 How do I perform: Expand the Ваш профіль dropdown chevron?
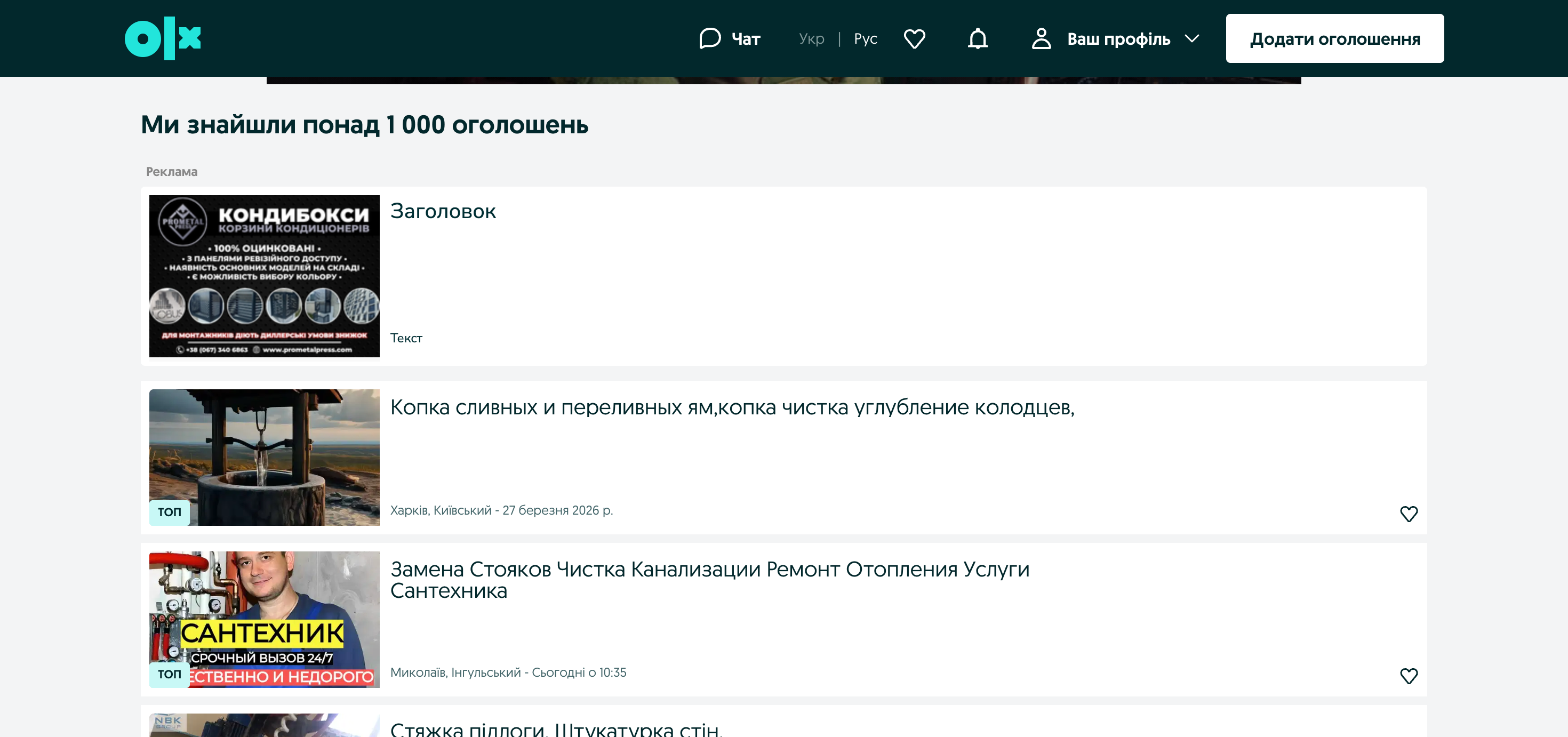pyautogui.click(x=1192, y=38)
